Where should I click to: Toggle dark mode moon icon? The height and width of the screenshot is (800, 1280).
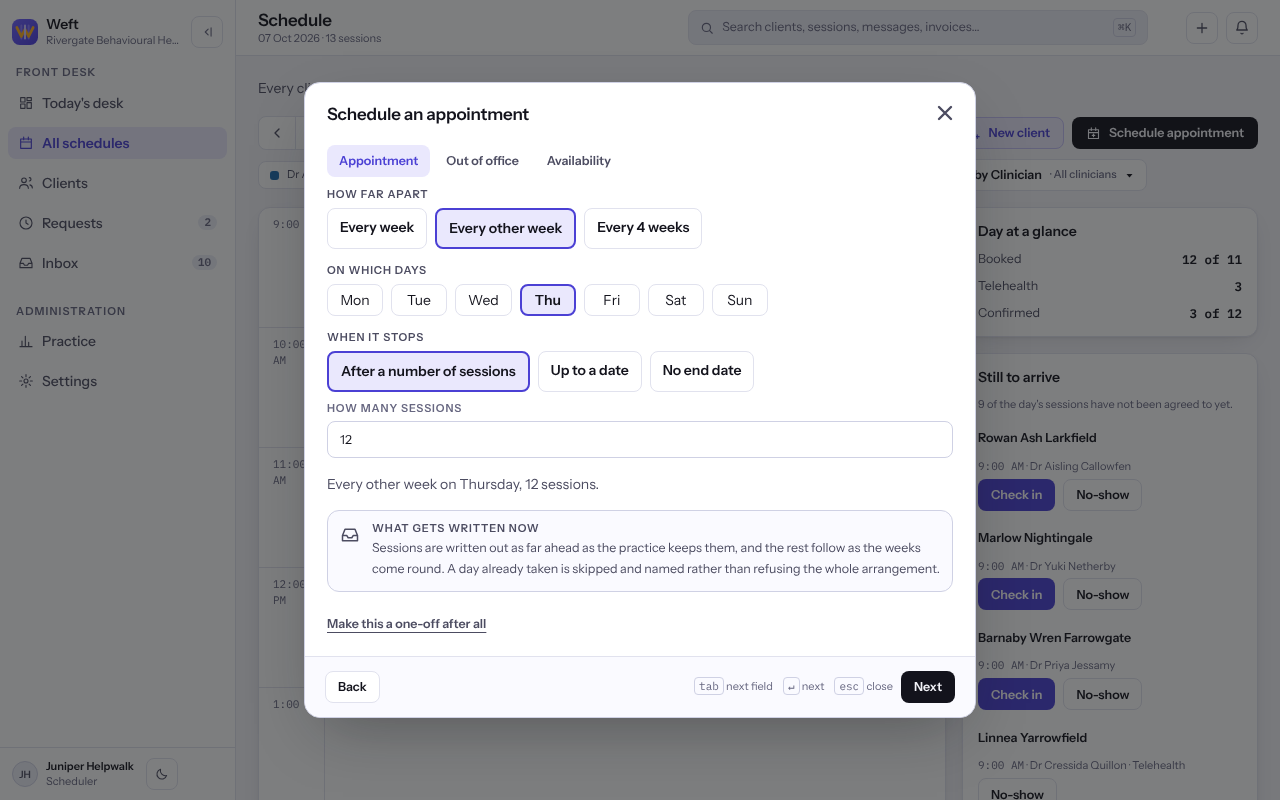[162, 773]
